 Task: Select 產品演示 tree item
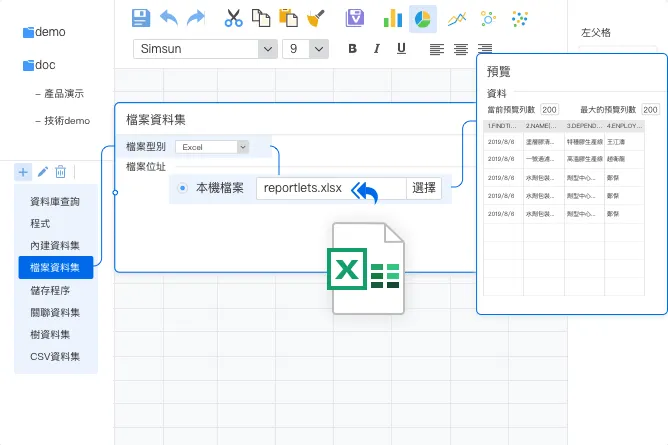(x=64, y=94)
